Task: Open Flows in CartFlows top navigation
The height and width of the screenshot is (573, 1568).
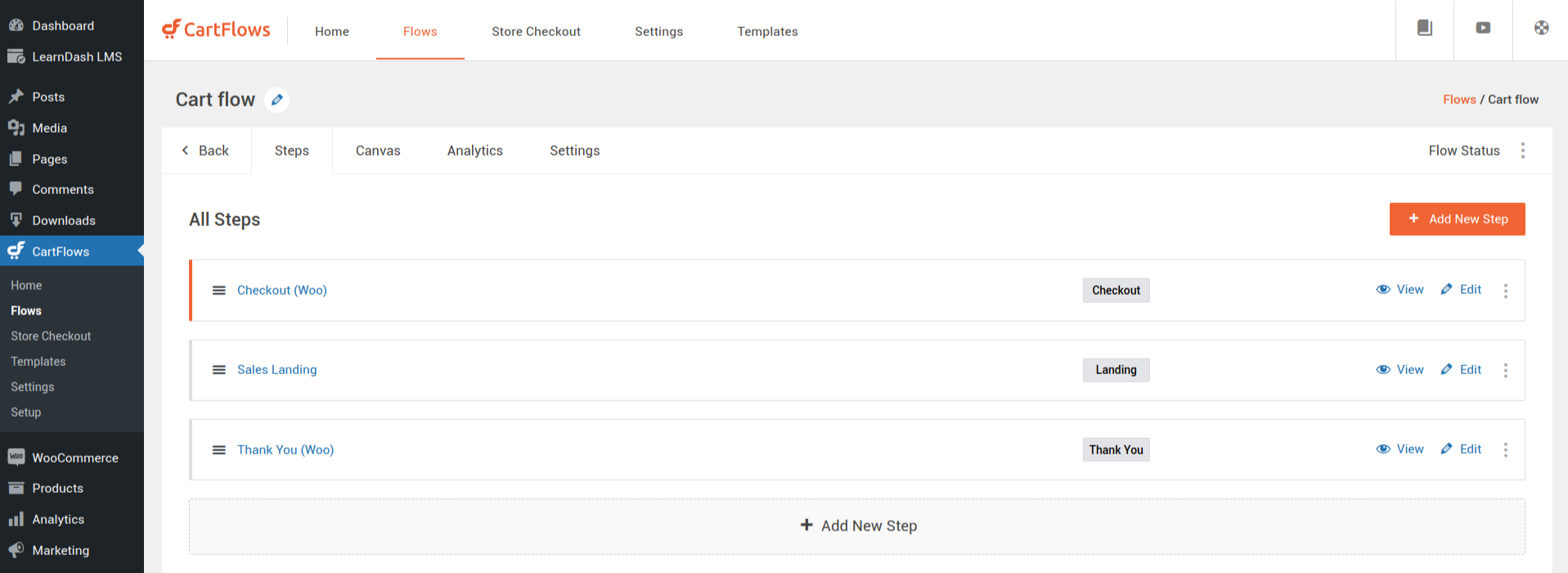Action: 420,31
